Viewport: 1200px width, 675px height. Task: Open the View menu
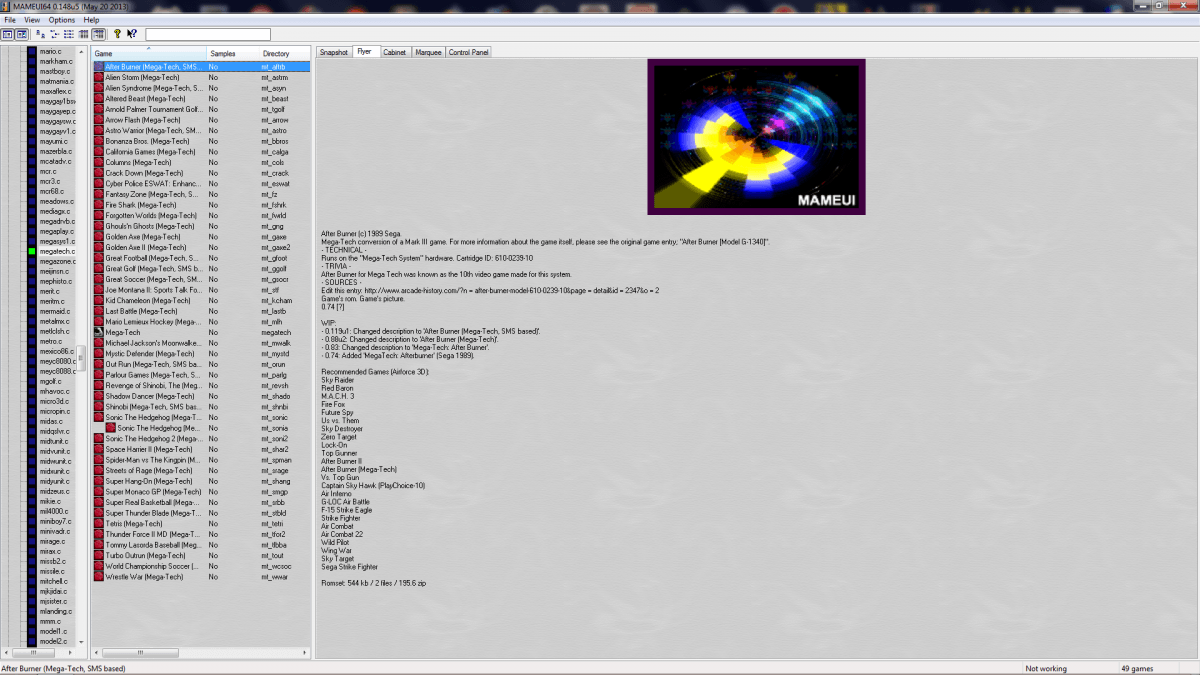point(32,20)
